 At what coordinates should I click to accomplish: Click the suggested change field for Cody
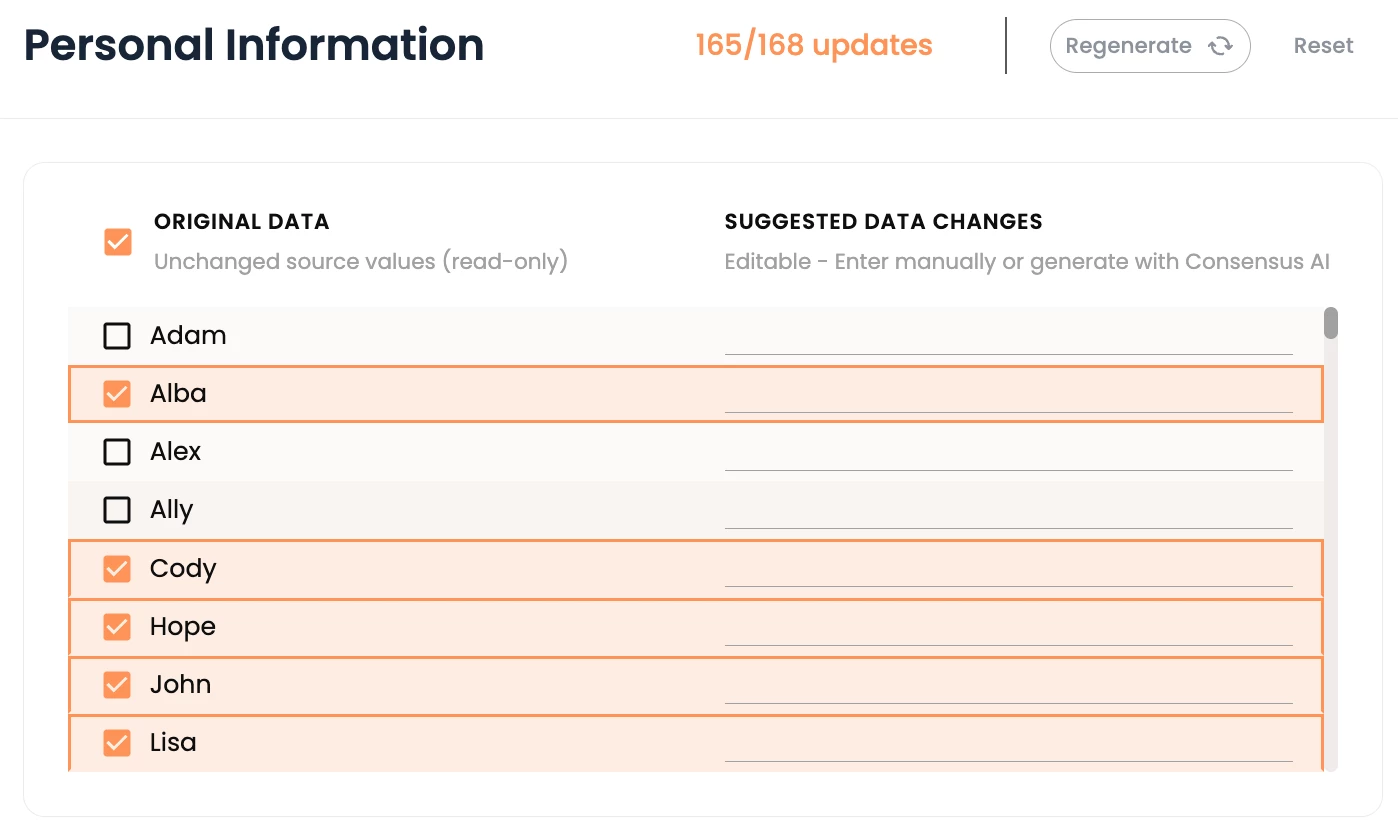1008,570
